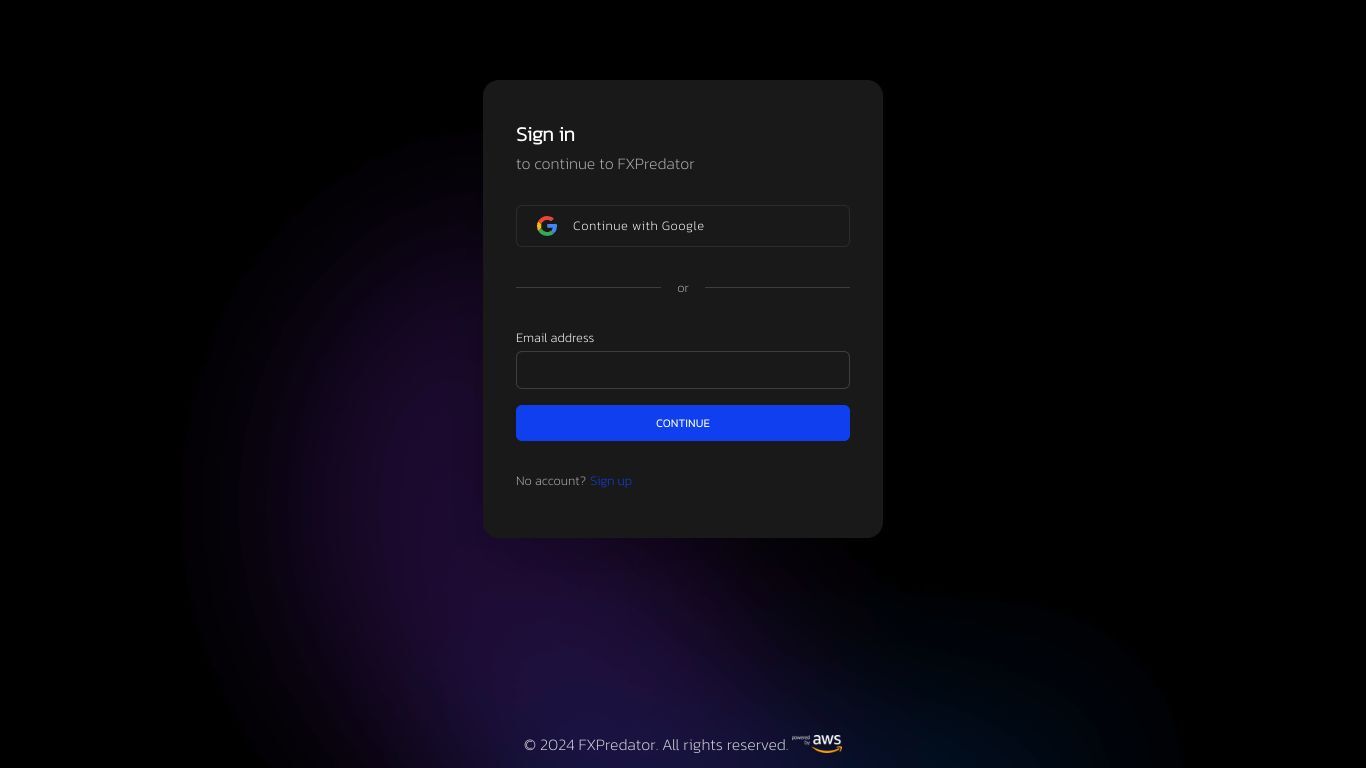Viewport: 1366px width, 768px height.
Task: Click the Google logo icon
Action: 547,226
